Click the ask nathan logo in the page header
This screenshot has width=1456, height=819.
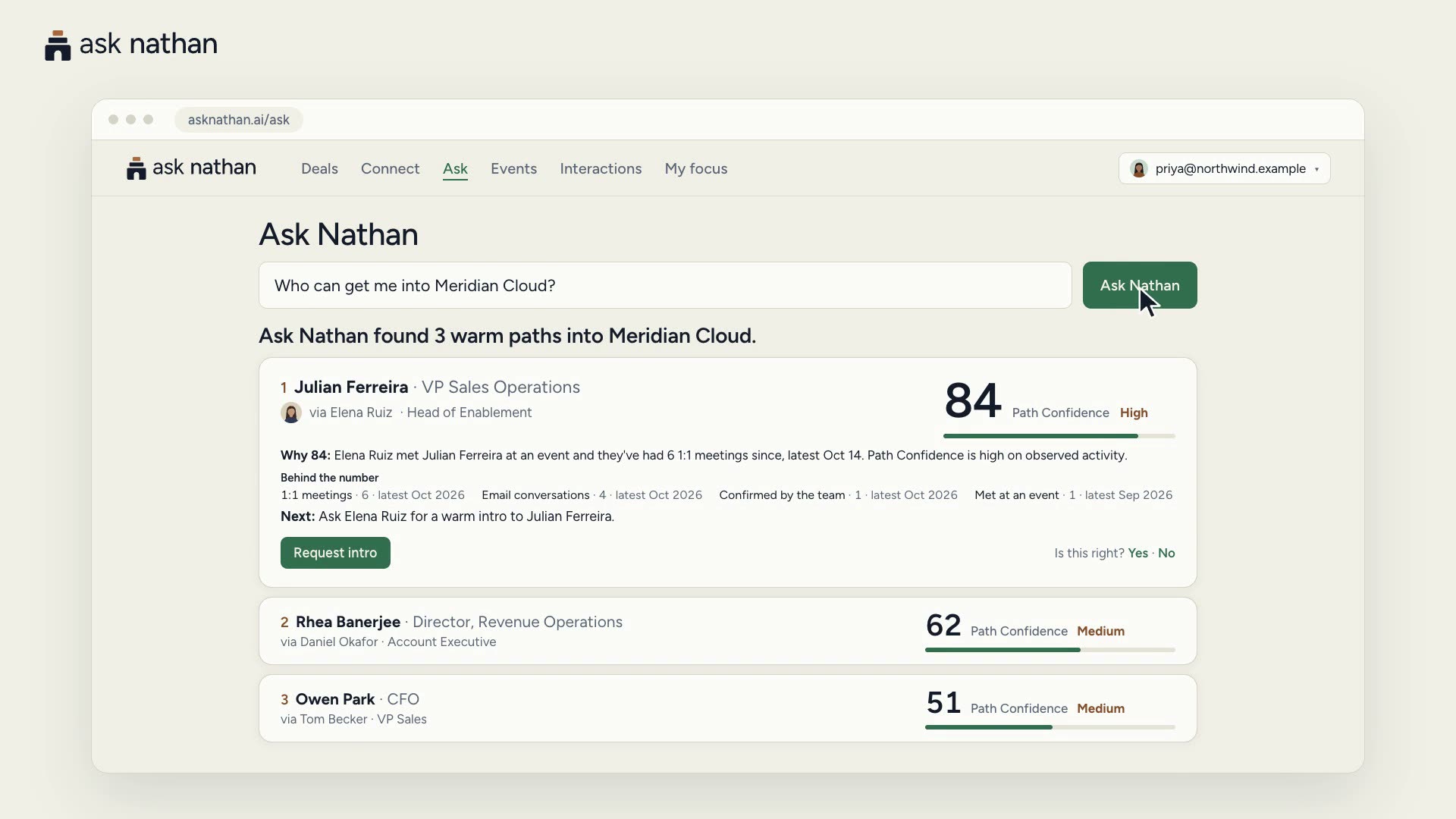pos(131,44)
